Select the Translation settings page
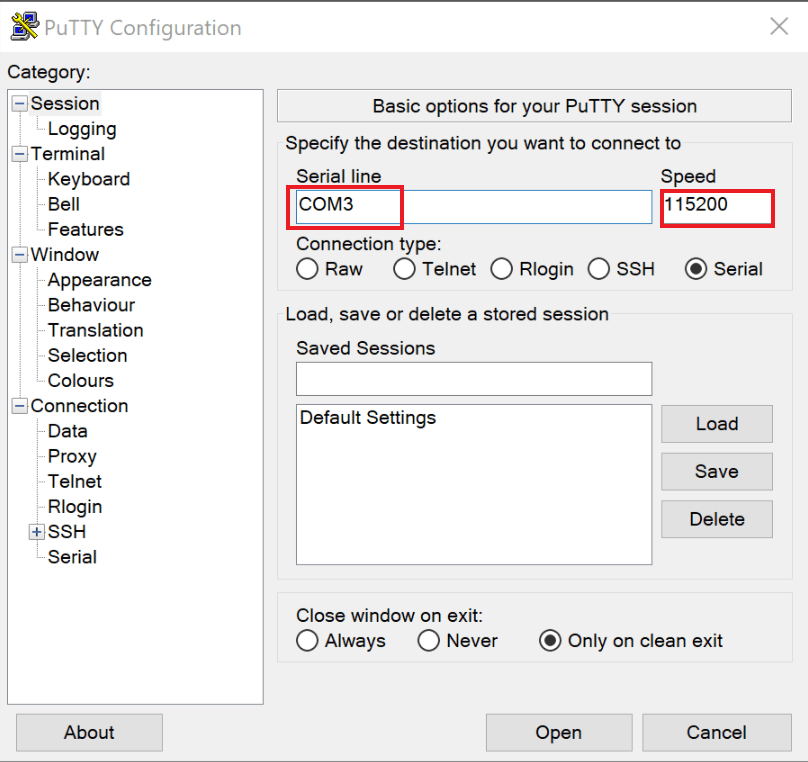The height and width of the screenshot is (762, 808). (x=95, y=330)
